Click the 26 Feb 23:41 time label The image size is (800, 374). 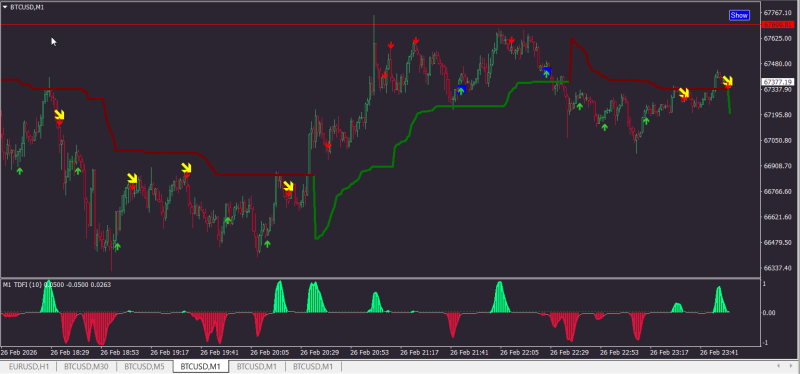720,352
